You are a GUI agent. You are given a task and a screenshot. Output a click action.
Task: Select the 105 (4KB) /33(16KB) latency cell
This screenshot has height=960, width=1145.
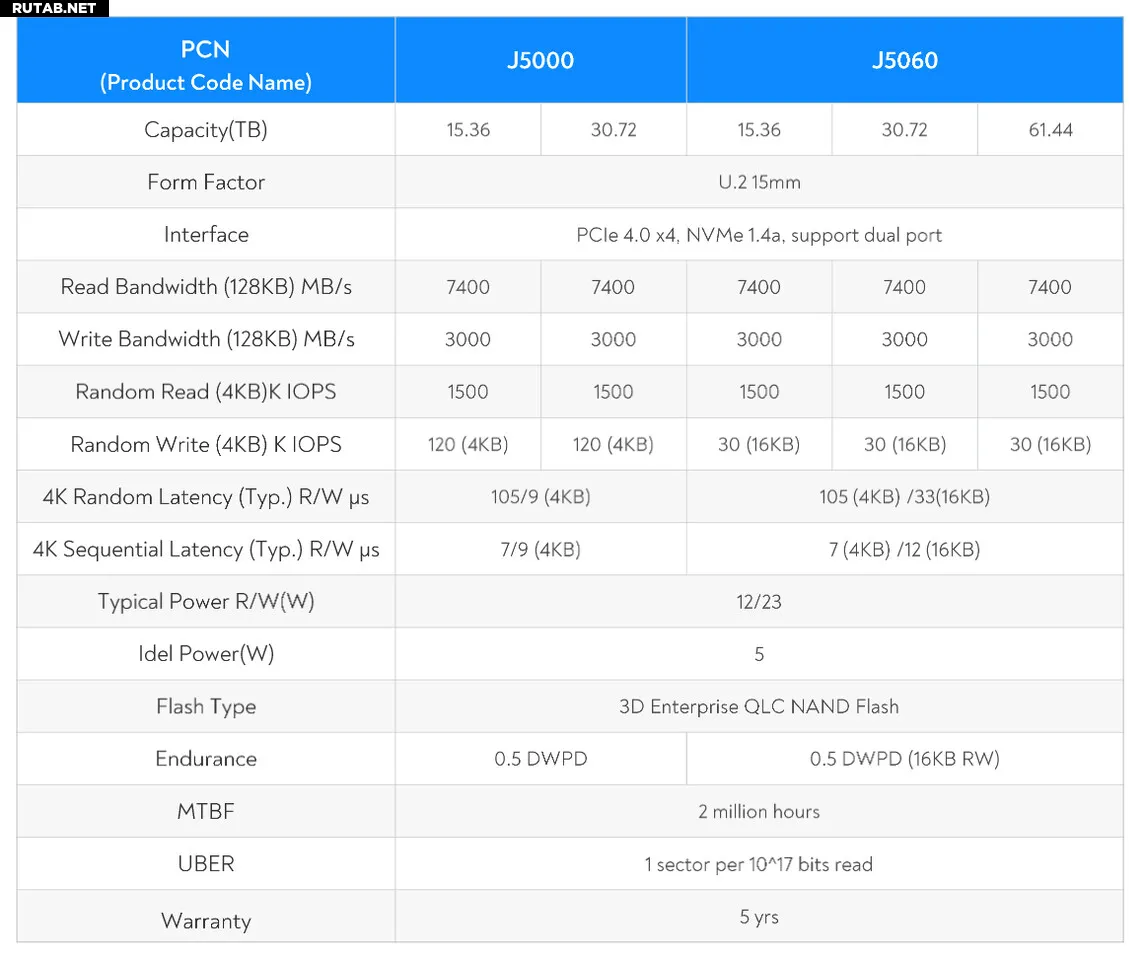(x=904, y=497)
